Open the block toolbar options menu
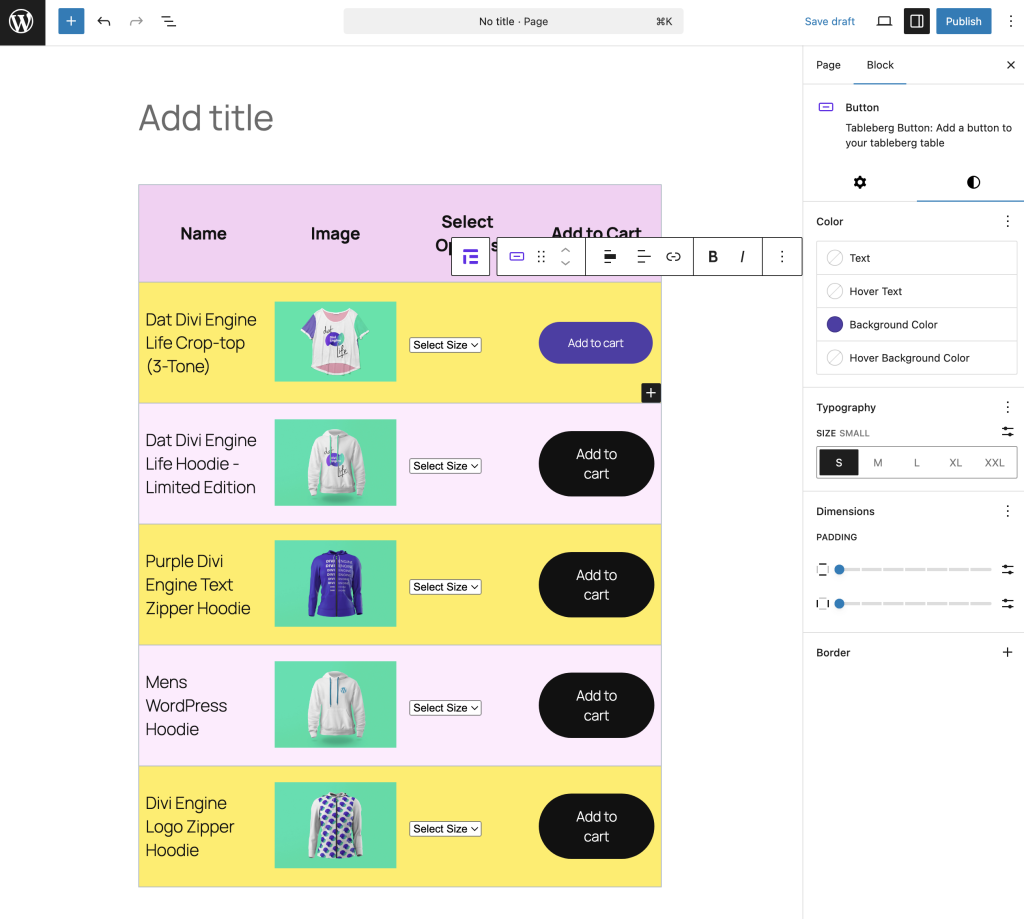This screenshot has height=919, width=1024. [x=782, y=257]
